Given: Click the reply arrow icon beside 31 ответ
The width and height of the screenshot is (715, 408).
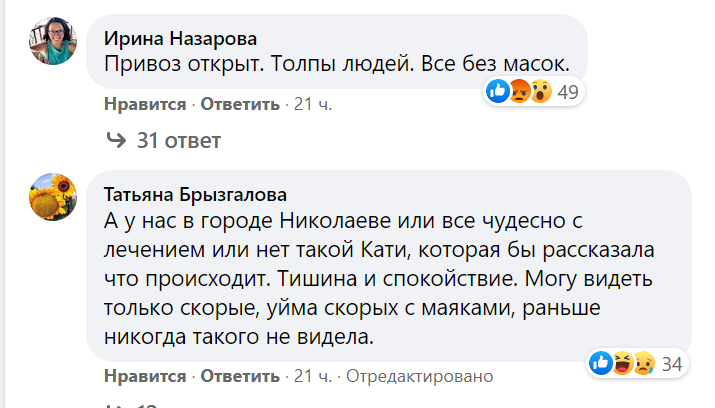Looking at the screenshot, I should click(116, 140).
